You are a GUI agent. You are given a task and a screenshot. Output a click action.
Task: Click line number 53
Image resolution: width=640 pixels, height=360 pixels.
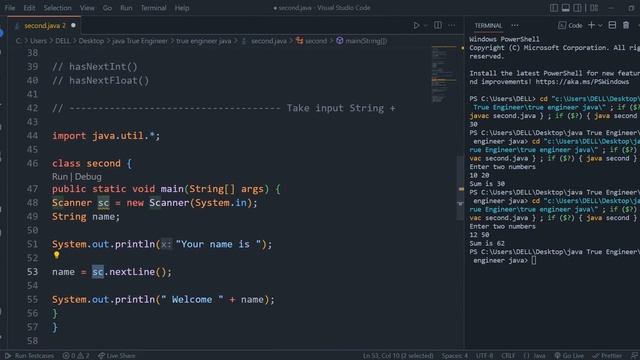pyautogui.click(x=32, y=272)
